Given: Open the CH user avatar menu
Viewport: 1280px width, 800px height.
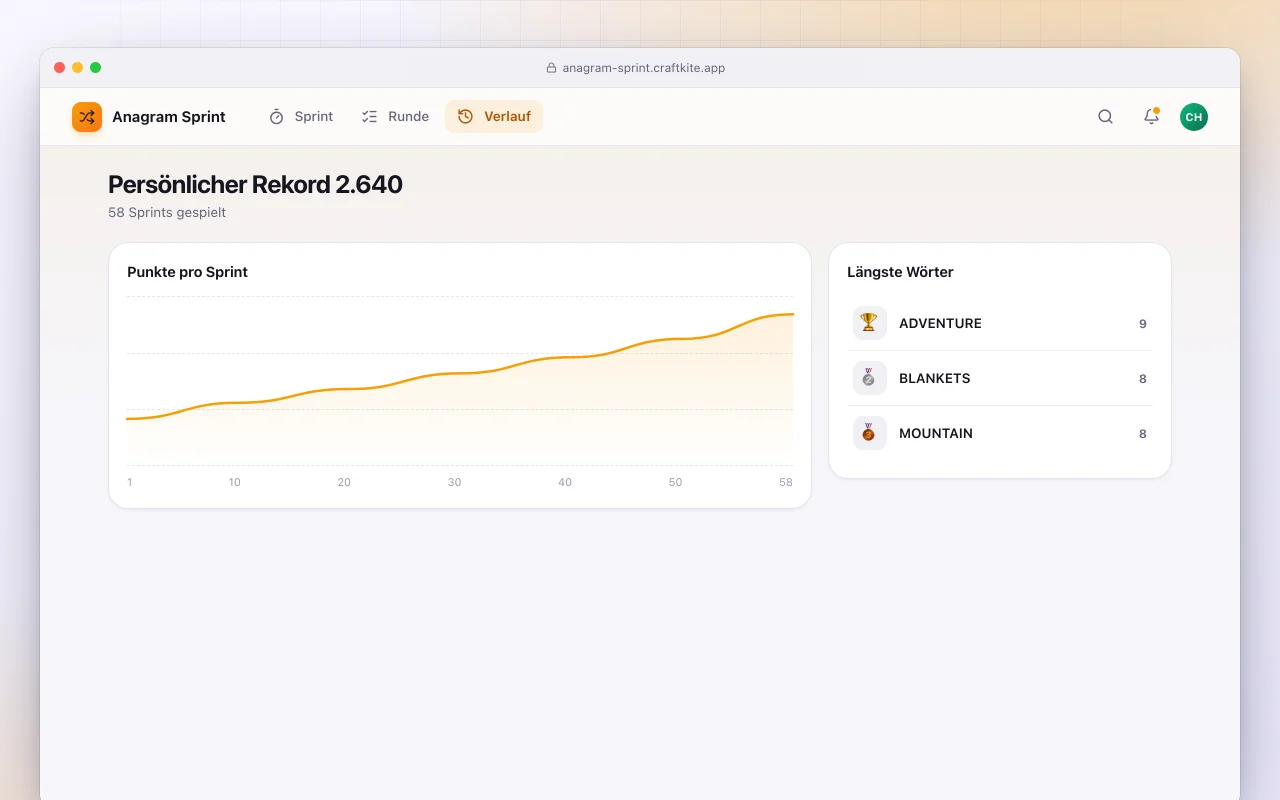Looking at the screenshot, I should coord(1194,117).
